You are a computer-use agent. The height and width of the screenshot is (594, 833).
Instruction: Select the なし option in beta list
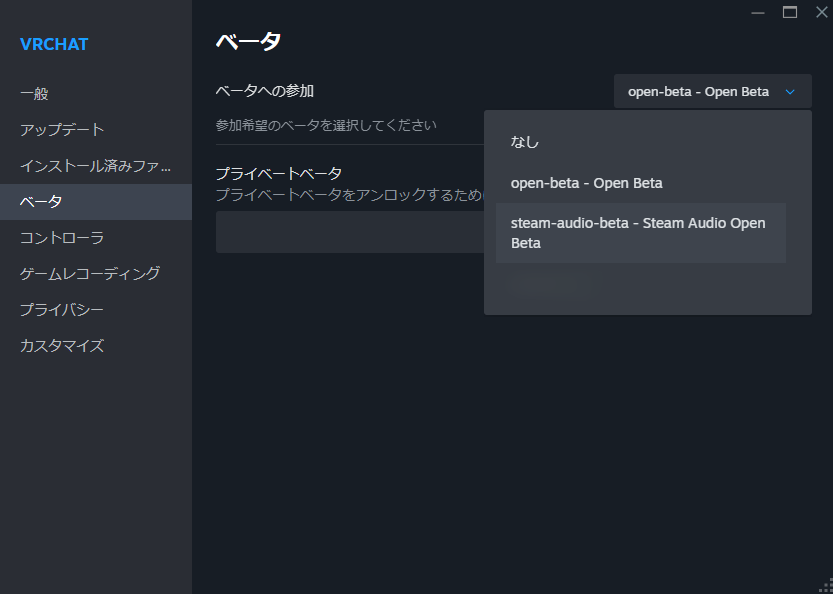click(525, 142)
